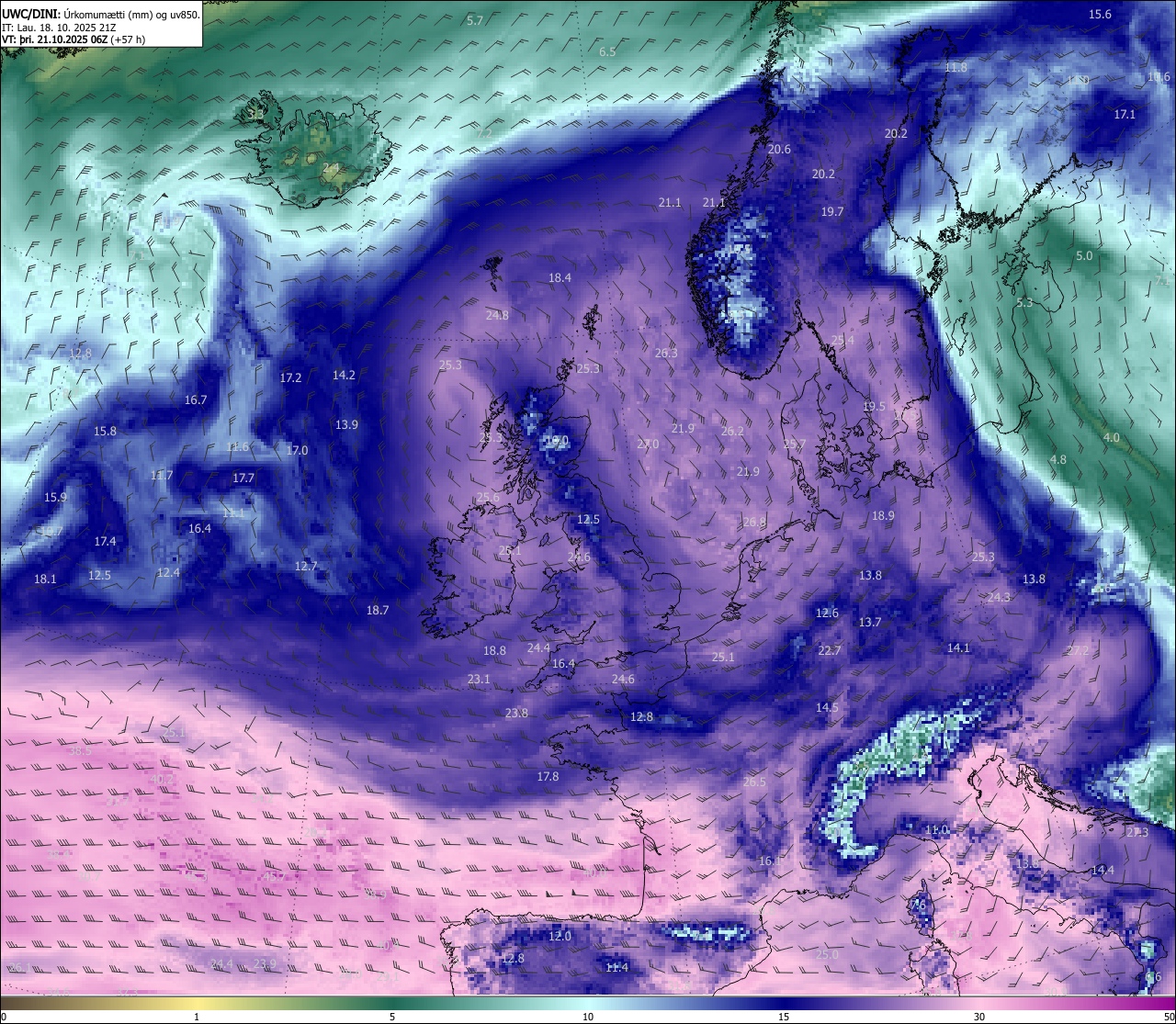The image size is (1176, 1024).
Task: Select the 1 tick label on the legend
Action: coord(197,1017)
